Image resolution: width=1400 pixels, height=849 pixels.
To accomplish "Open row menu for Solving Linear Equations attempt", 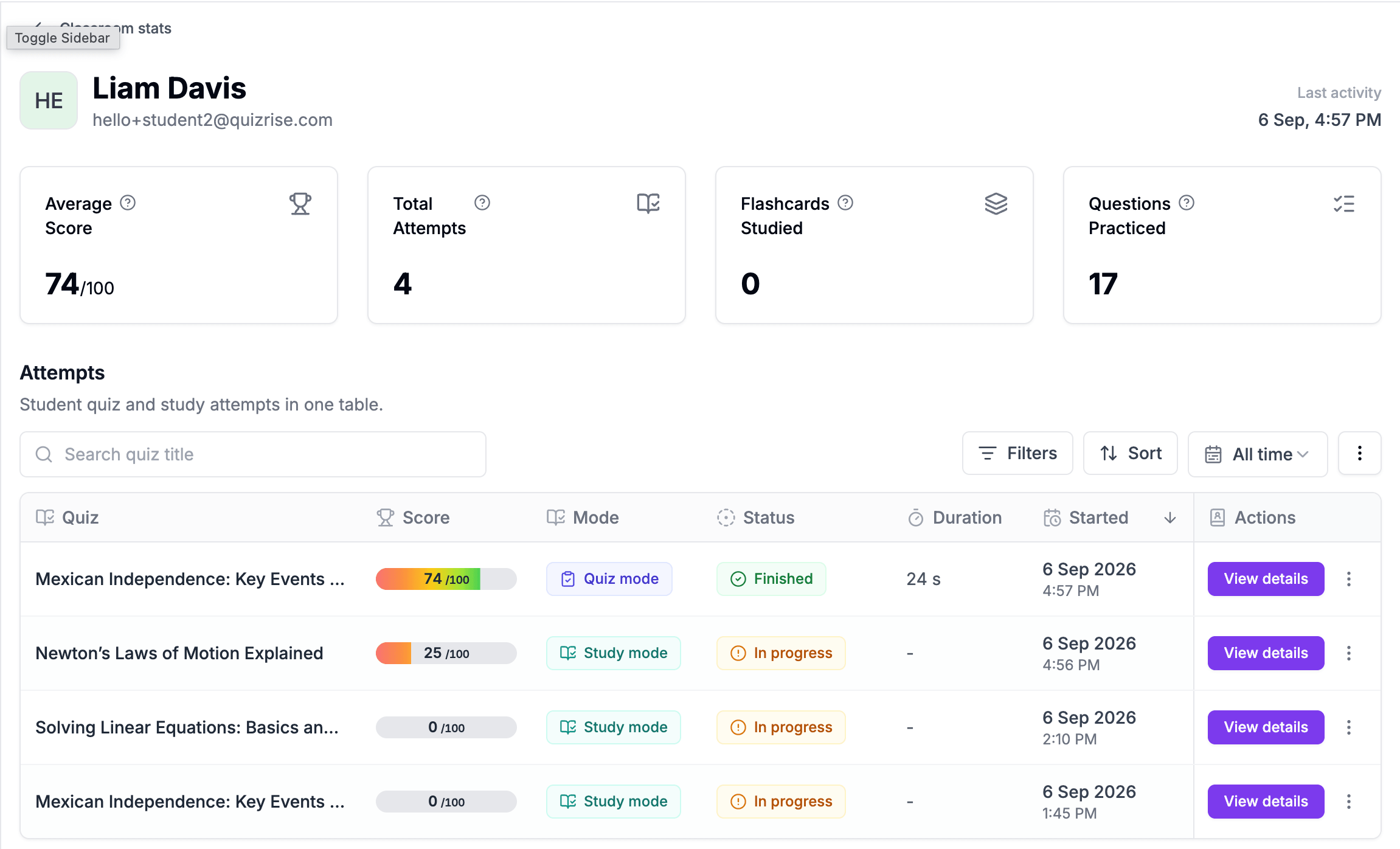I will 1349,727.
